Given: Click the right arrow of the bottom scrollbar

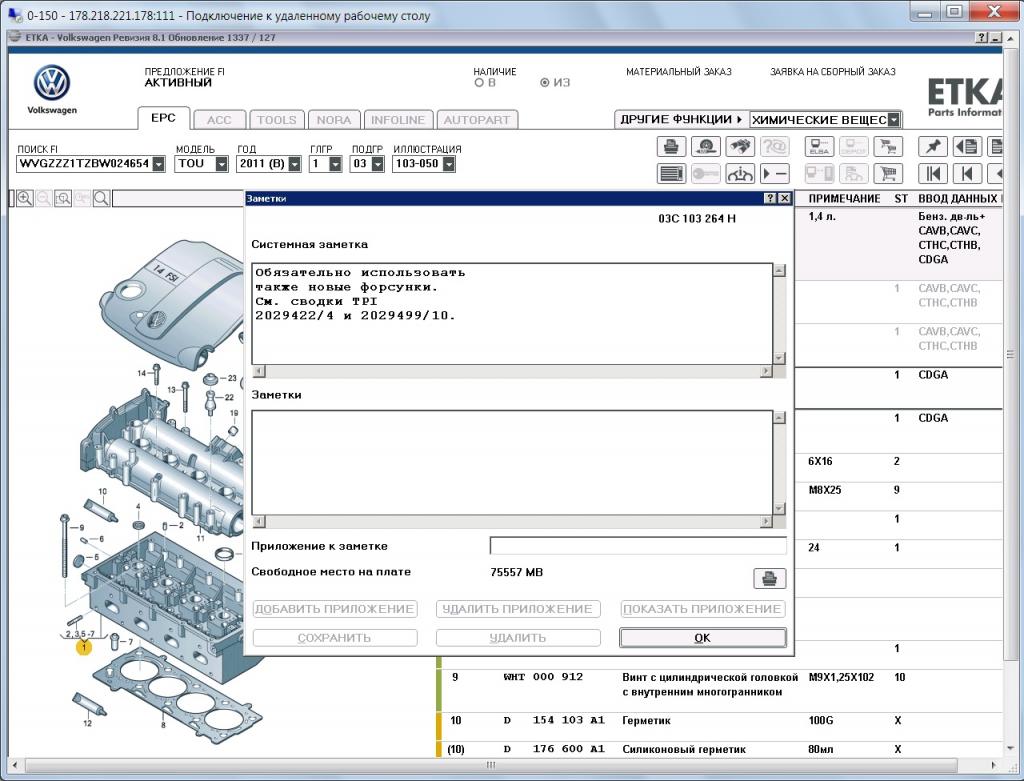Looking at the screenshot, I should coord(994,765).
